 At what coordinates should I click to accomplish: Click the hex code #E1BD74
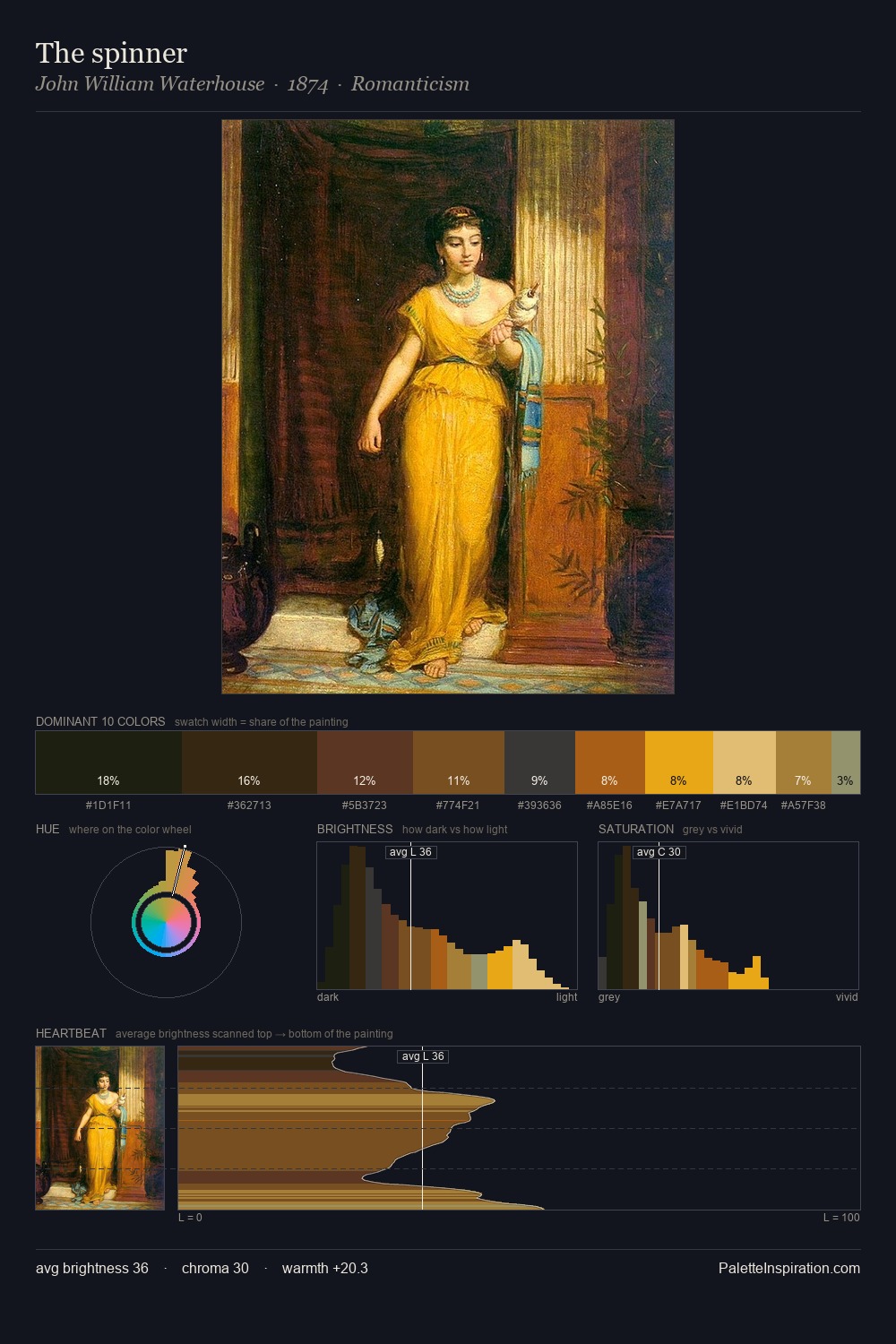pyautogui.click(x=744, y=806)
